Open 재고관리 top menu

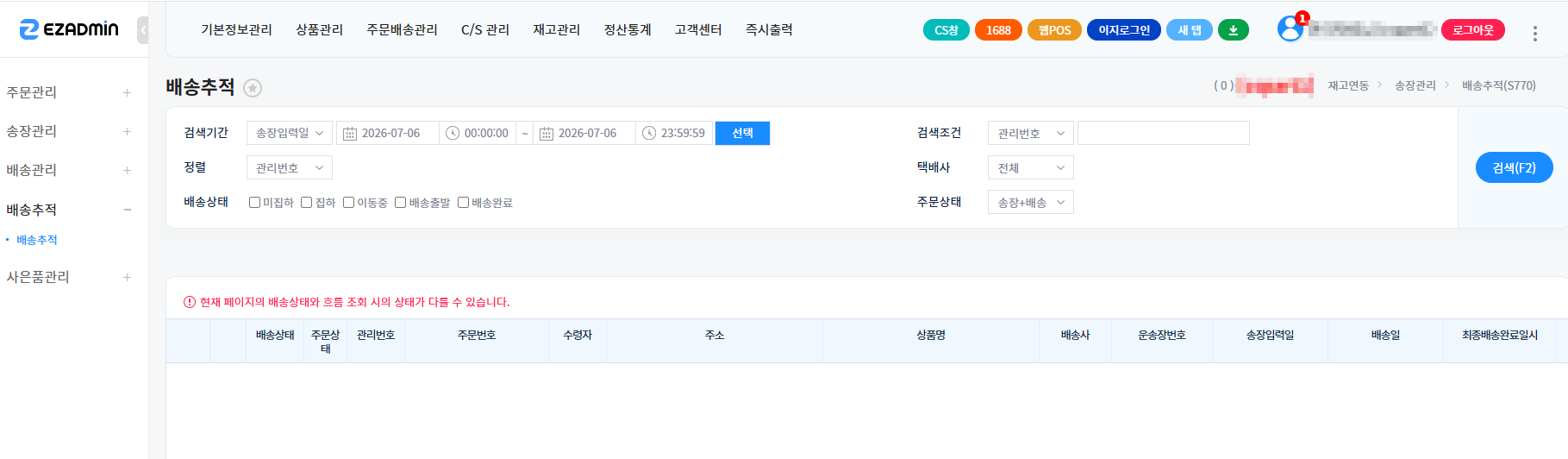[556, 29]
